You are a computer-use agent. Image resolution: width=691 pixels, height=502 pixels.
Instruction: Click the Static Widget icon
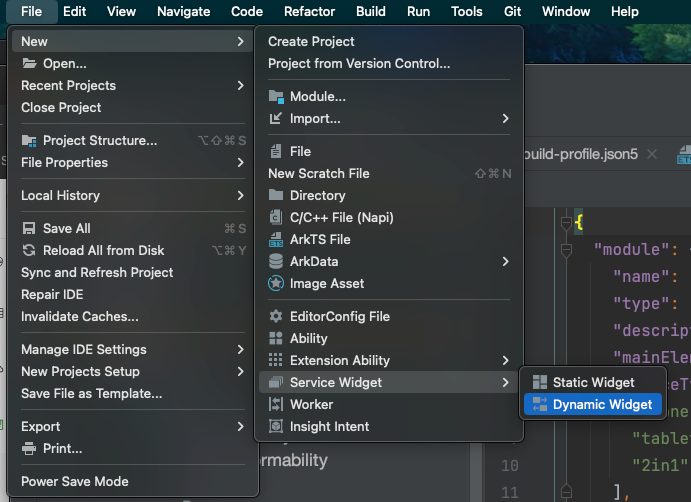coord(540,382)
